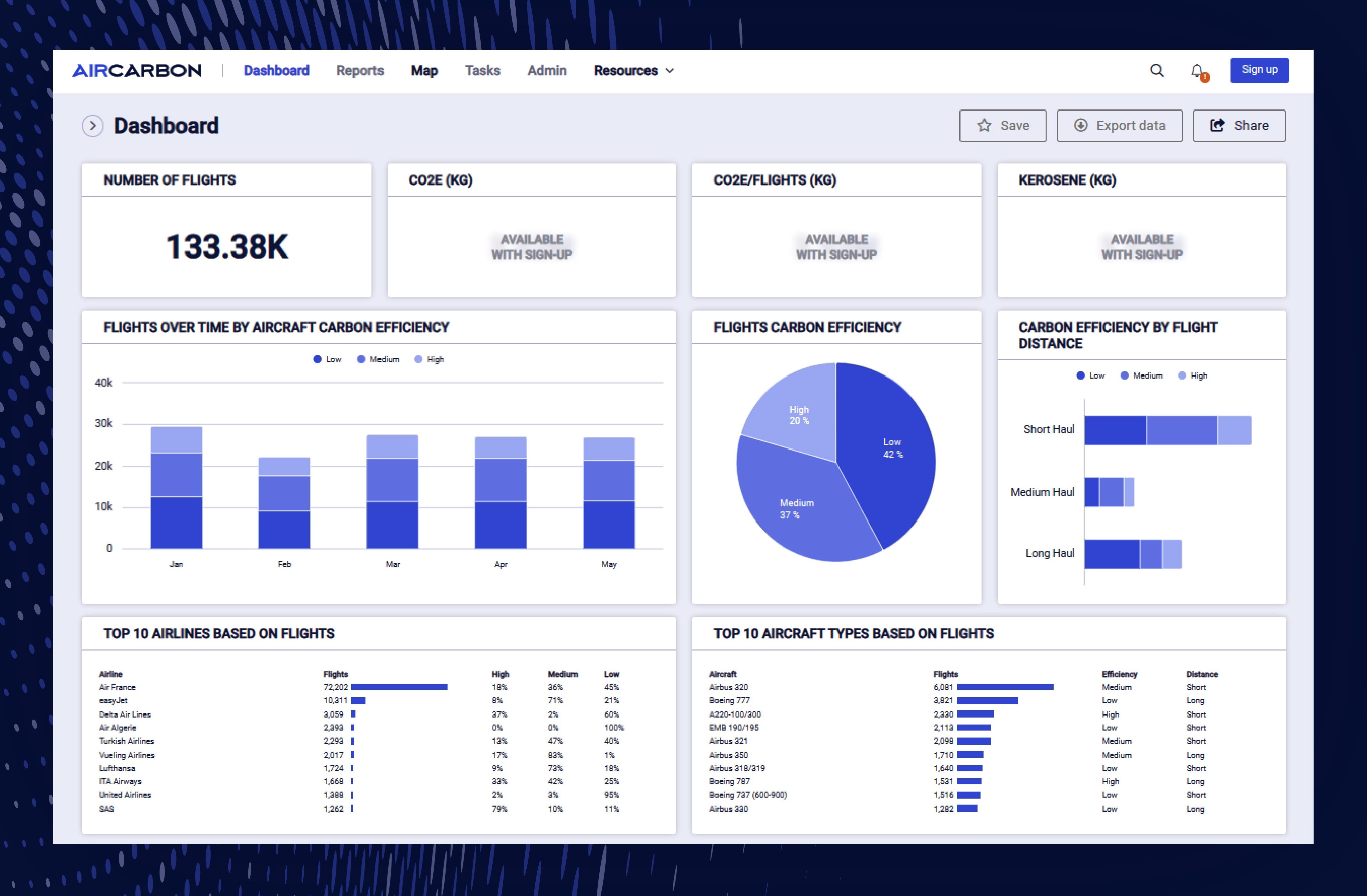This screenshot has height=896, width=1367.
Task: Select the Boeing 777 row
Action: (964, 700)
